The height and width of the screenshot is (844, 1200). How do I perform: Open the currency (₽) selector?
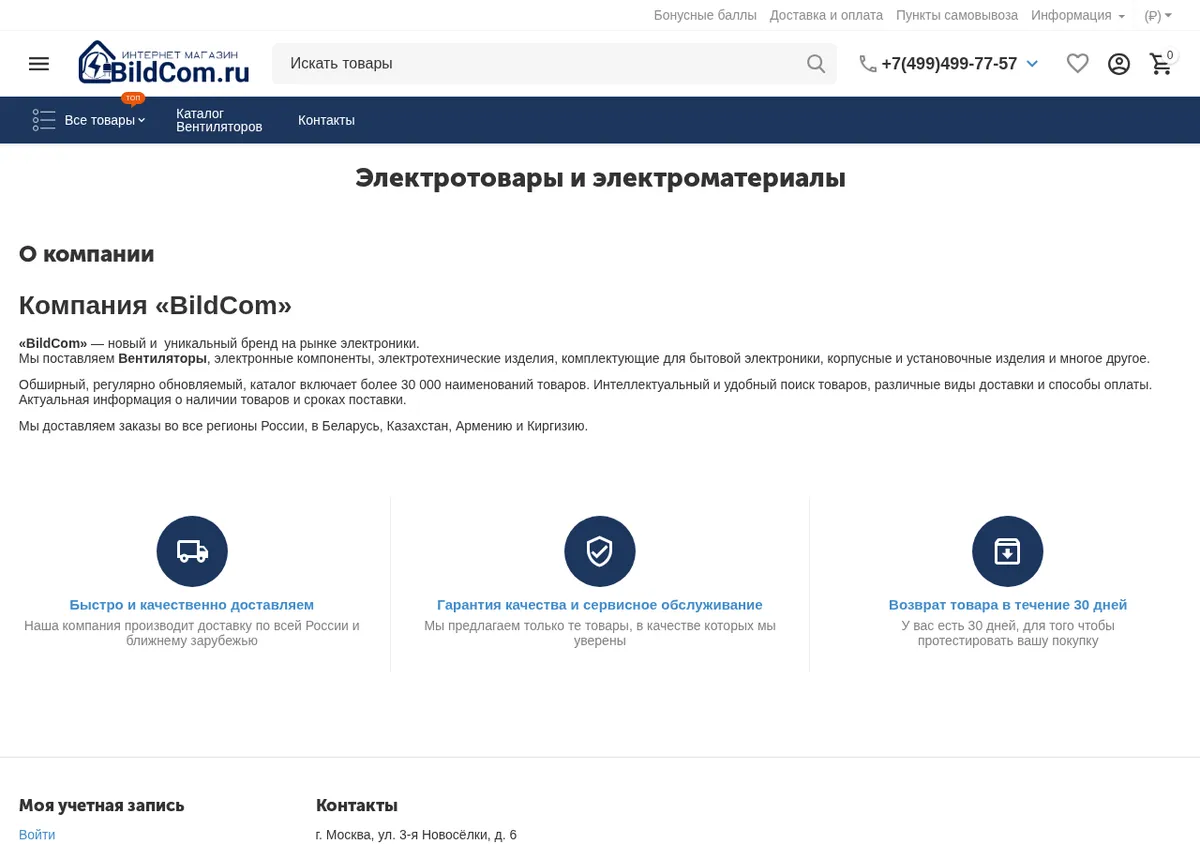[x=1158, y=15]
